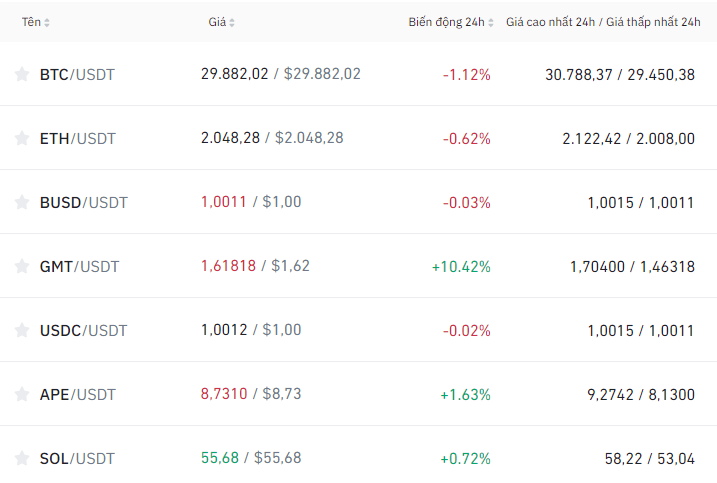Image resolution: width=717 pixels, height=483 pixels.
Task: Open the APE/USDT trading pair
Action: pyautogui.click(x=77, y=395)
